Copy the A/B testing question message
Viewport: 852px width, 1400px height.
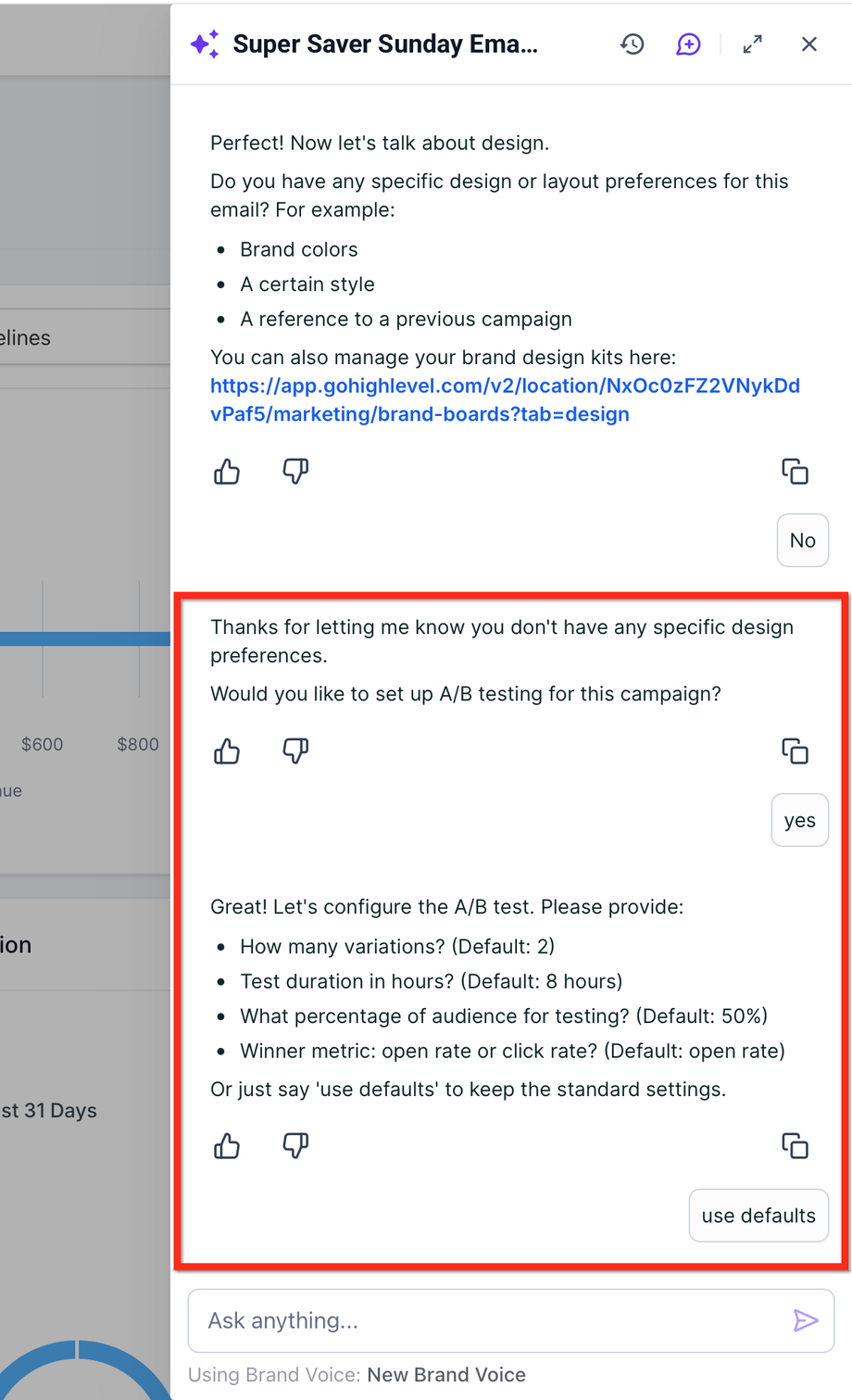795,750
